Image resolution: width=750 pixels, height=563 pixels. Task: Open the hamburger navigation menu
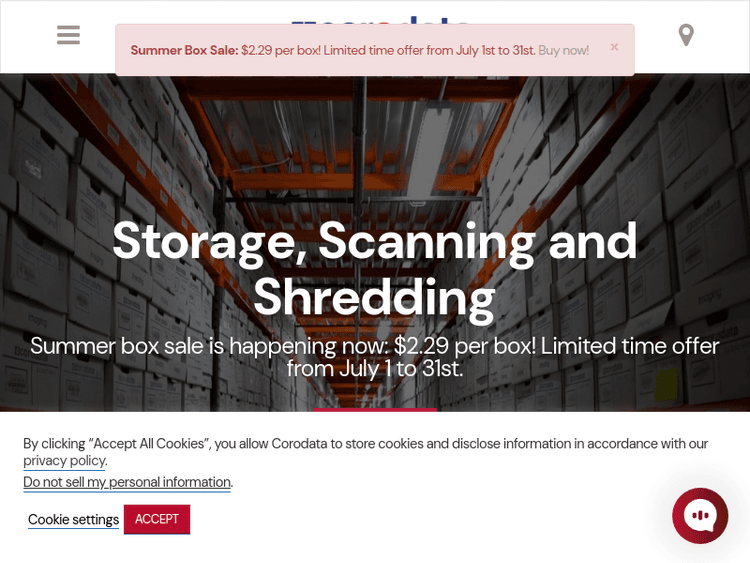click(x=68, y=35)
